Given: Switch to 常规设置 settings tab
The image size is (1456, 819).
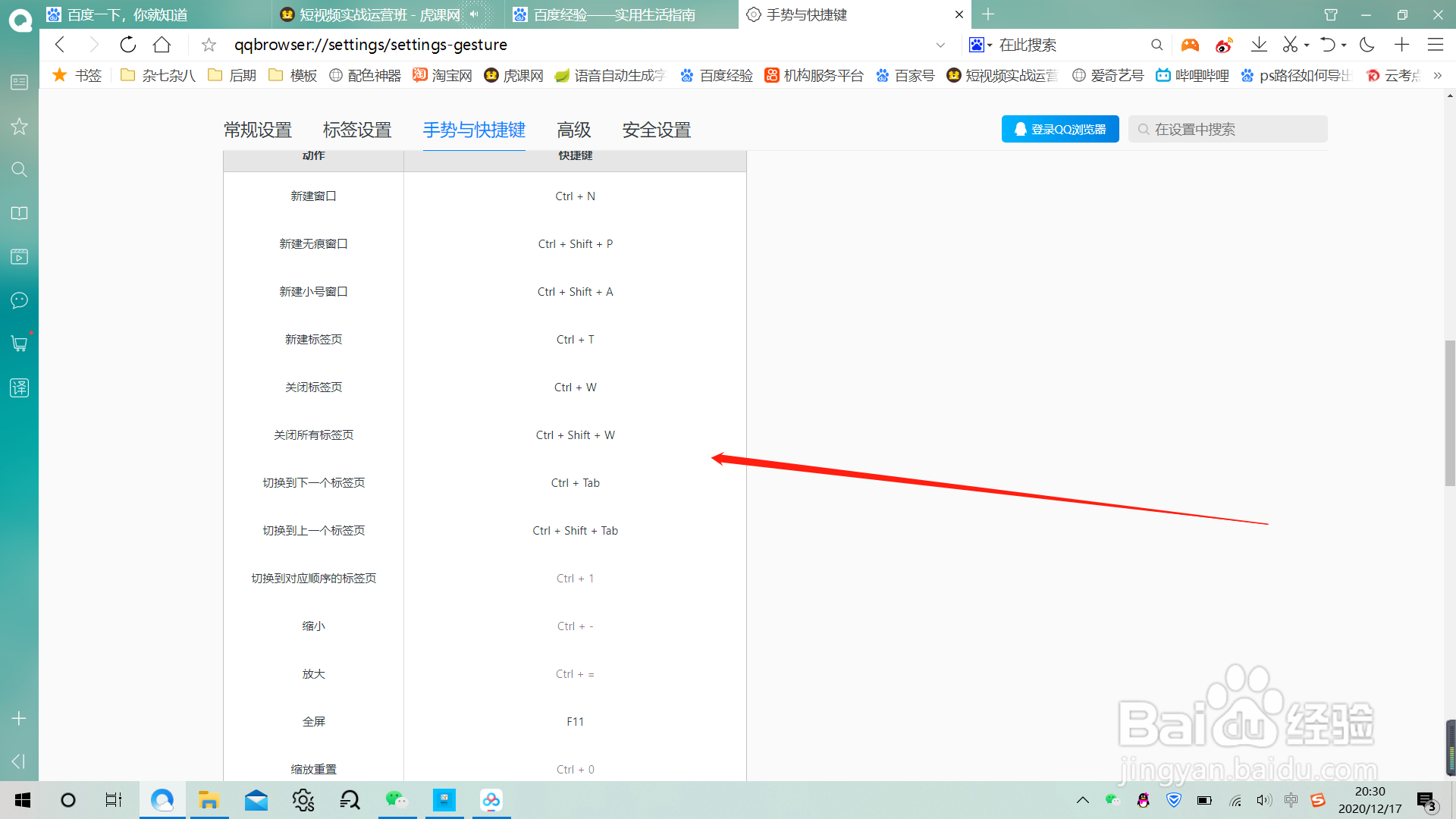Looking at the screenshot, I should 258,130.
